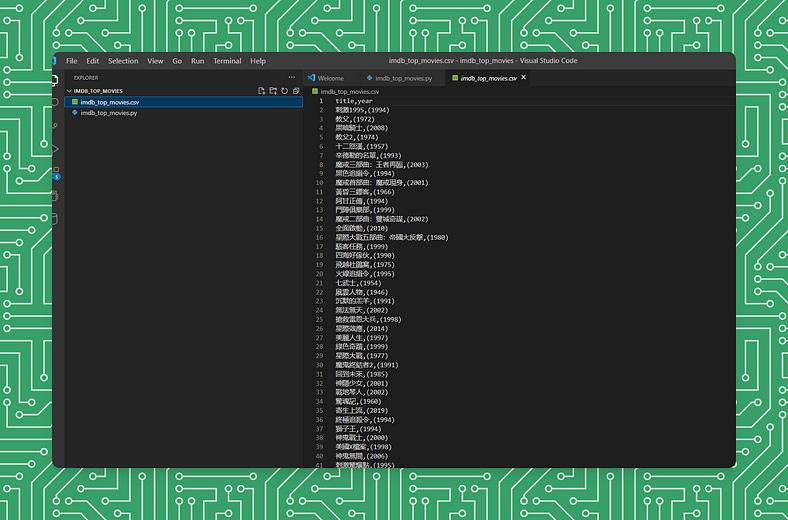Open Run and Debug from activity bar
The image size is (788, 520).
[55, 149]
